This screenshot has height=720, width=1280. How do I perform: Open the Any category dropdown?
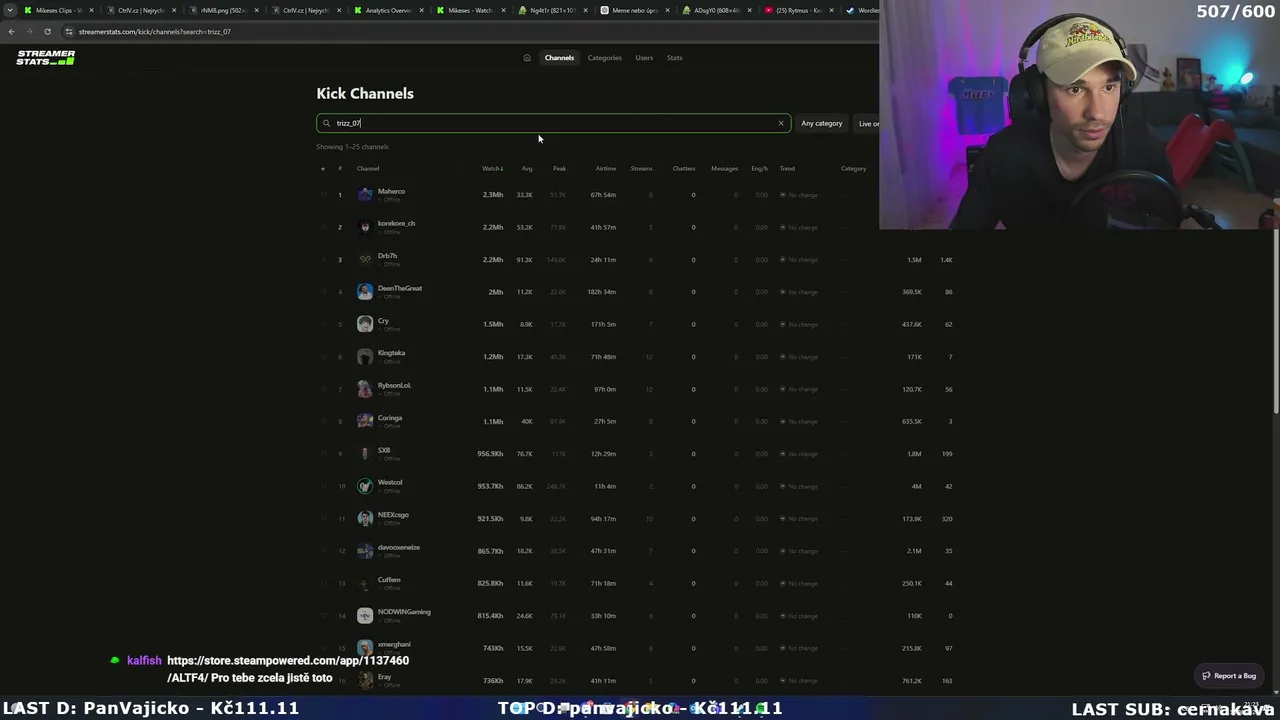tap(821, 123)
